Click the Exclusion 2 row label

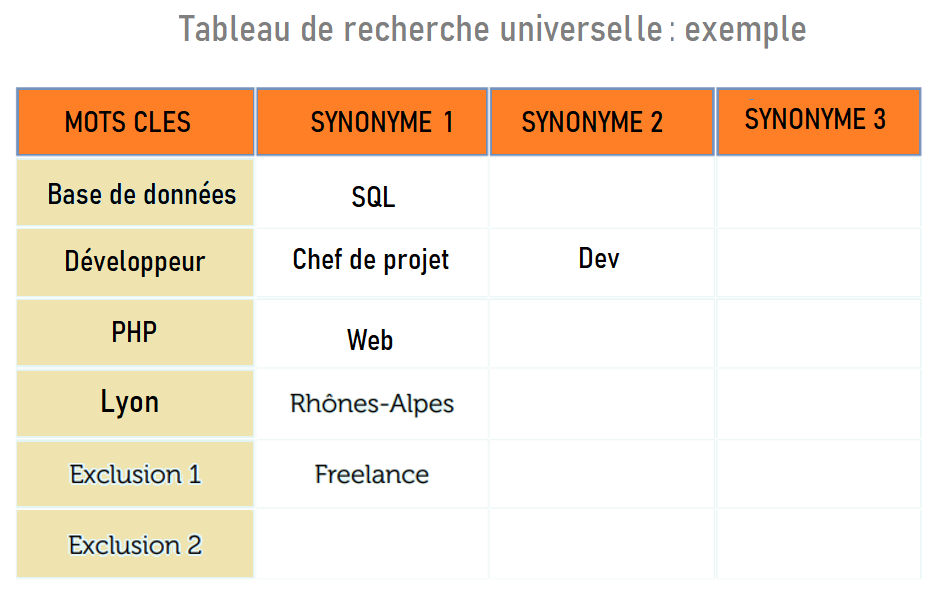(x=135, y=544)
